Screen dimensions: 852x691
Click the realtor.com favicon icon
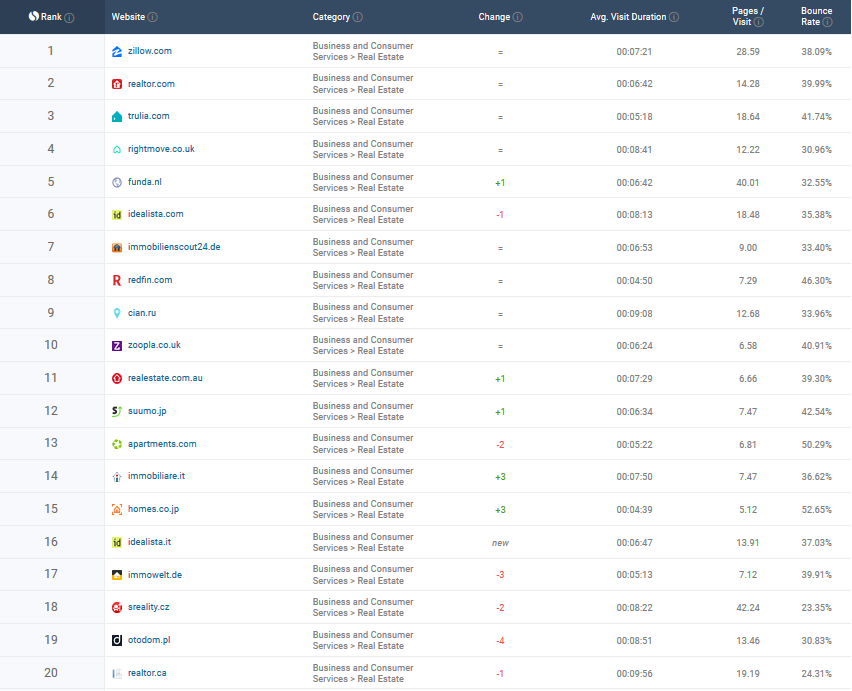click(x=117, y=84)
